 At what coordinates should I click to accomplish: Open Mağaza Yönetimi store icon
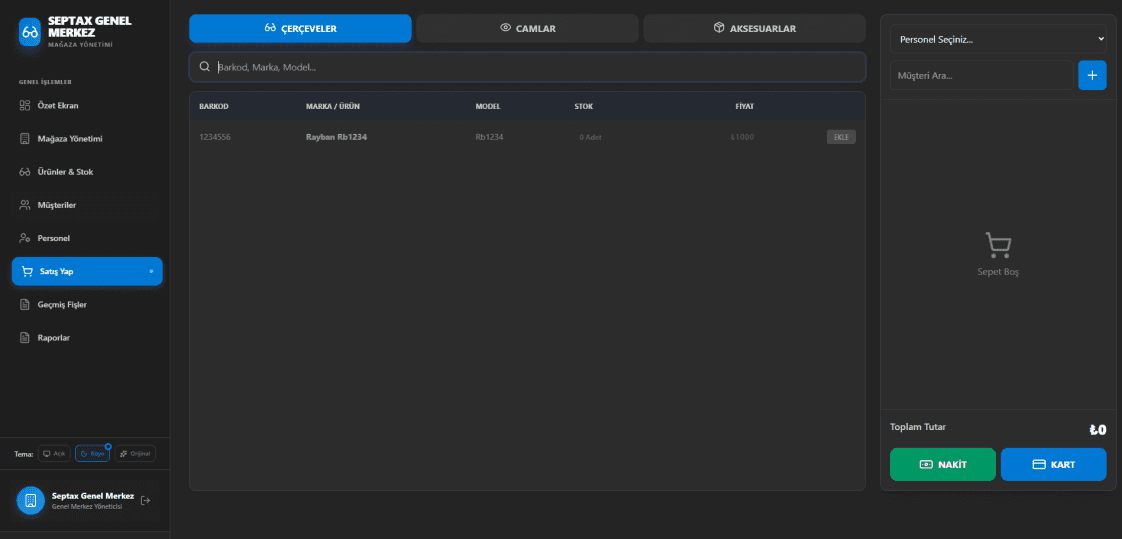click(24, 139)
